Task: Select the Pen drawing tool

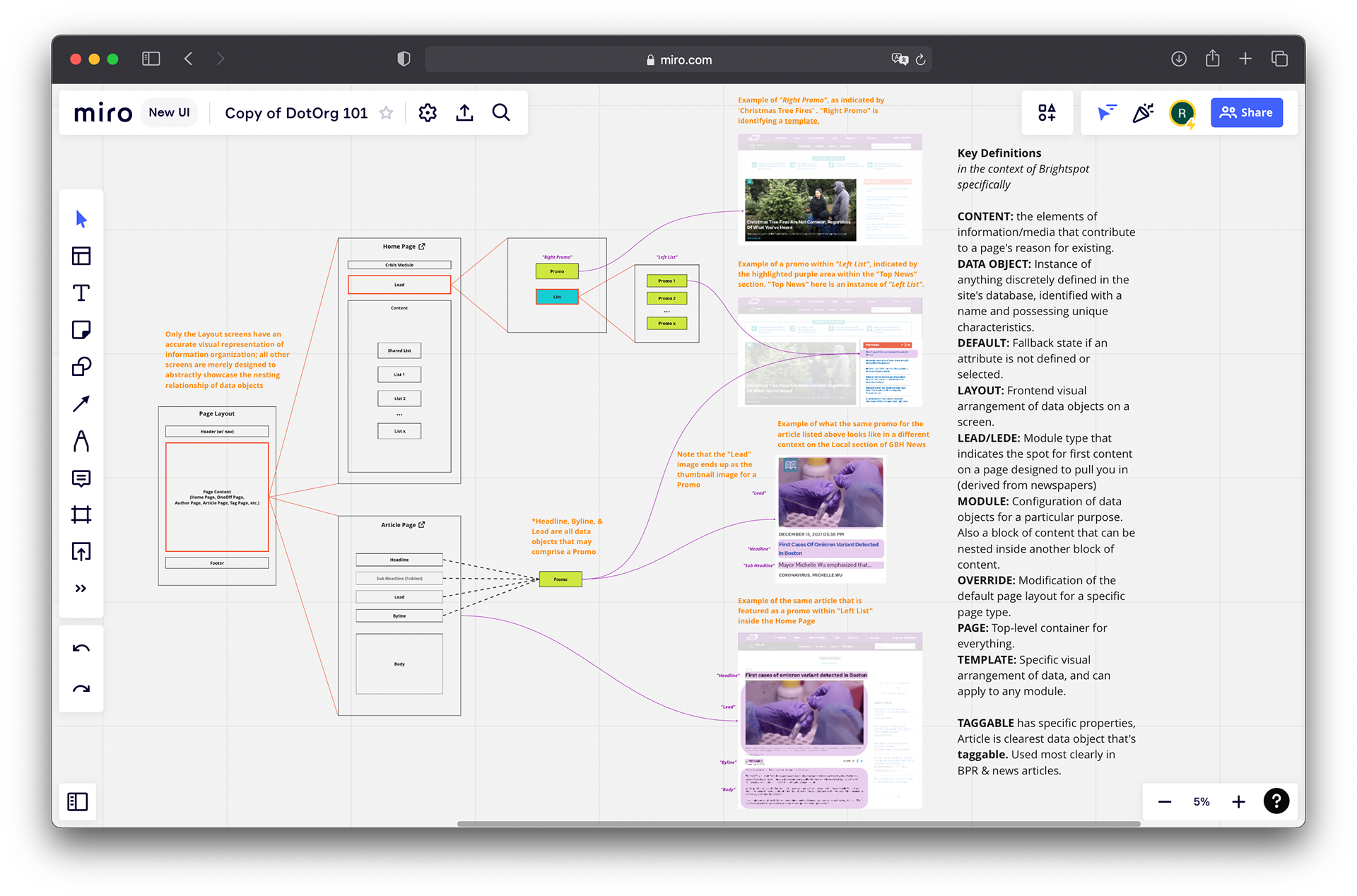Action: 81,441
